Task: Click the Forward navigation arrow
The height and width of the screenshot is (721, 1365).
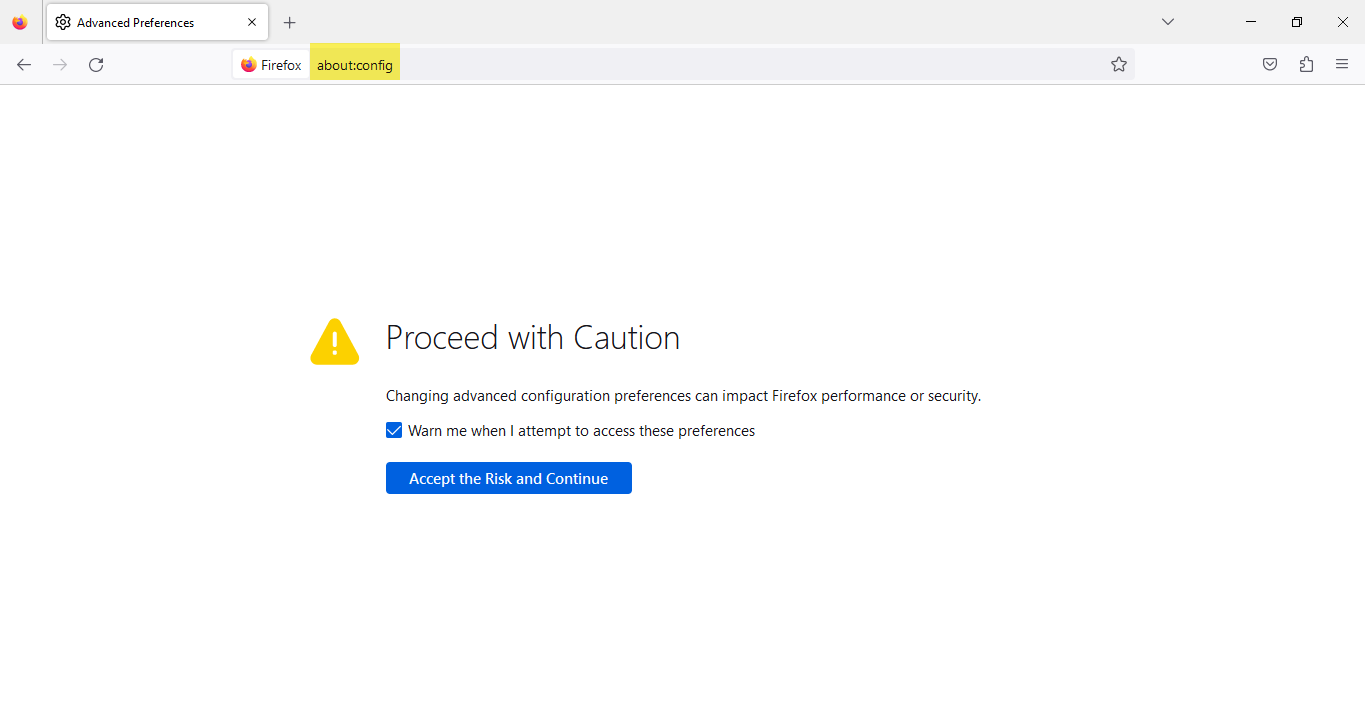Action: click(x=60, y=65)
